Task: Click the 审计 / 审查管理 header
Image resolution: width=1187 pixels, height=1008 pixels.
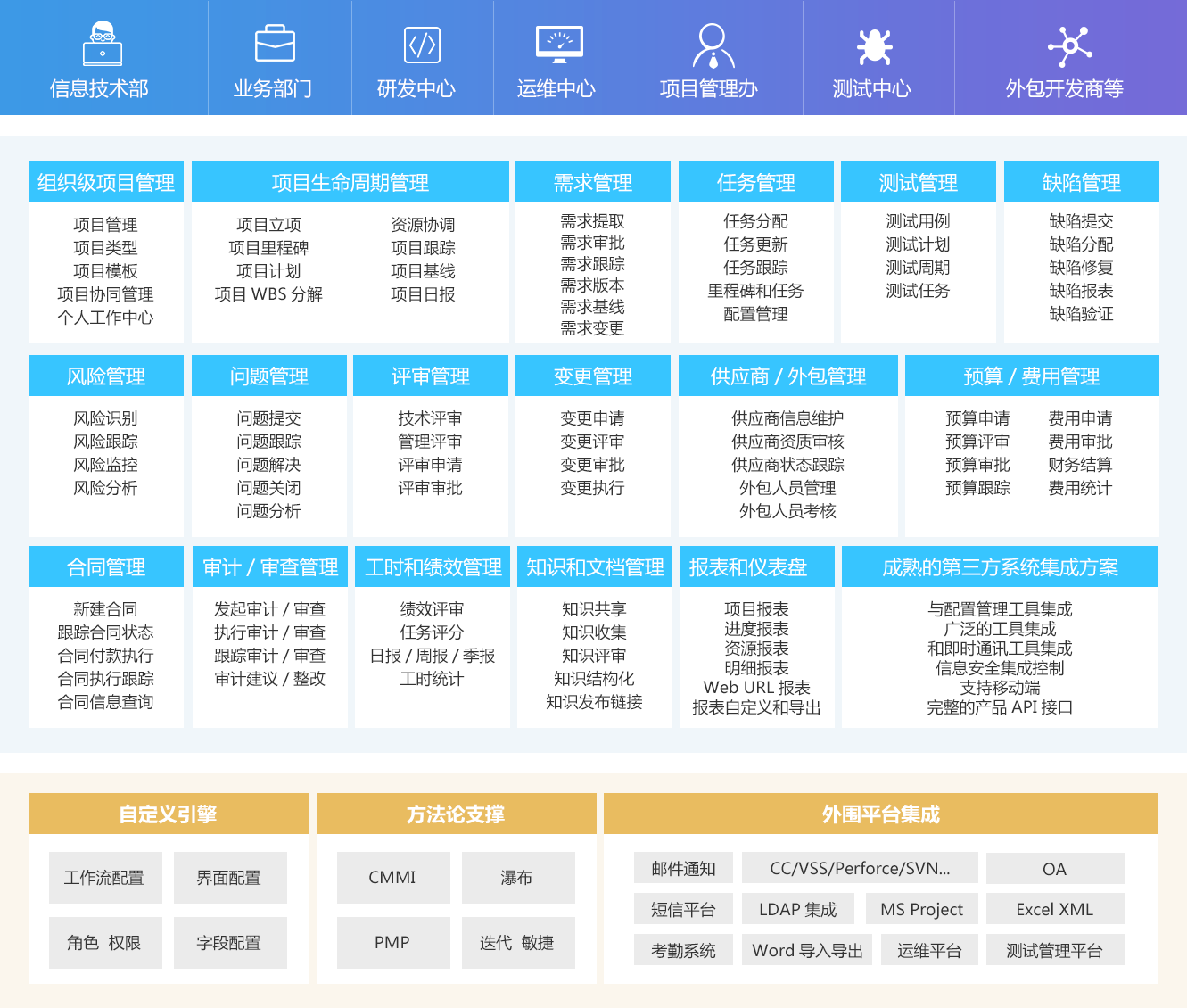Action: (270, 566)
